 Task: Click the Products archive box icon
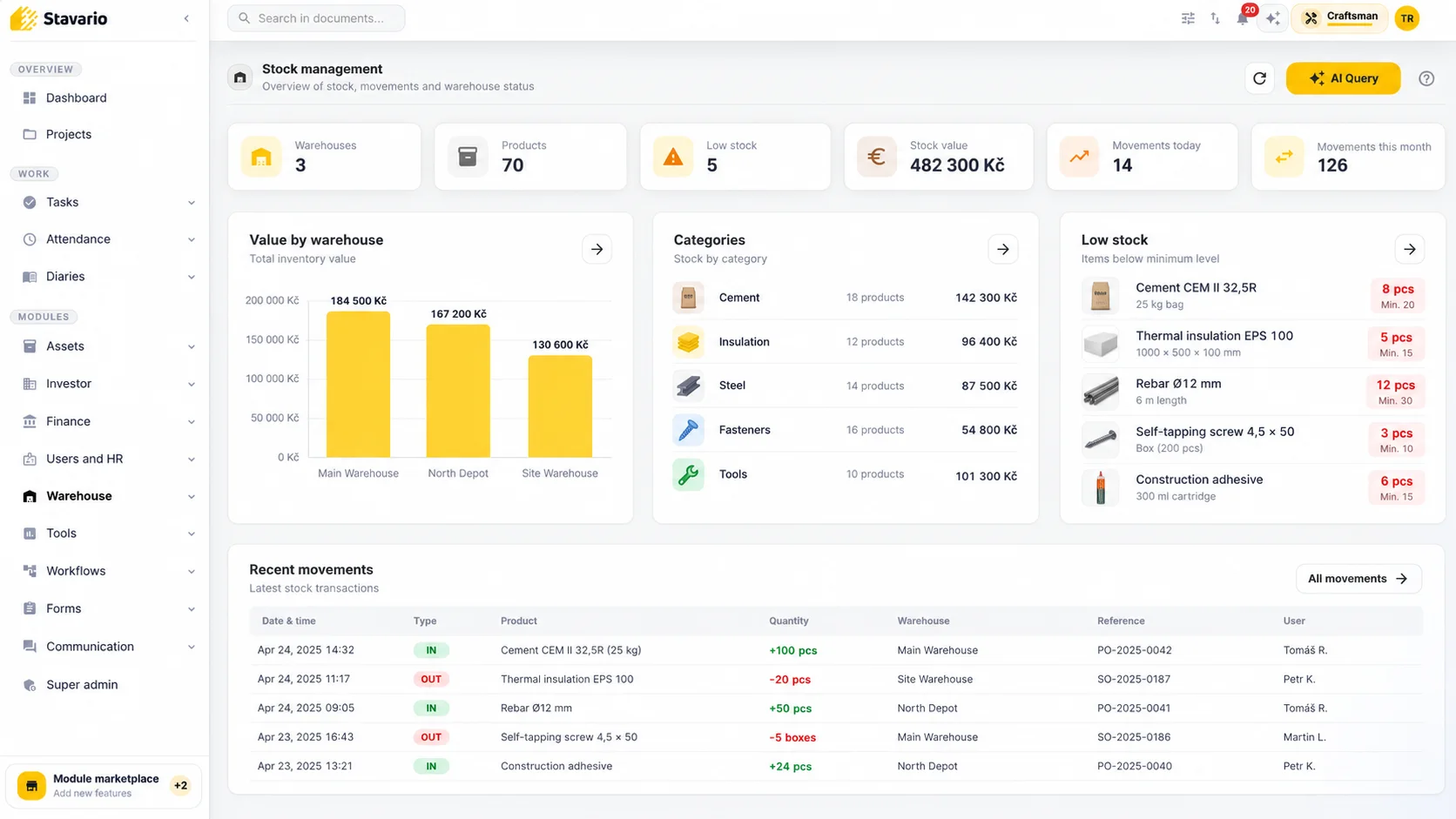468,157
